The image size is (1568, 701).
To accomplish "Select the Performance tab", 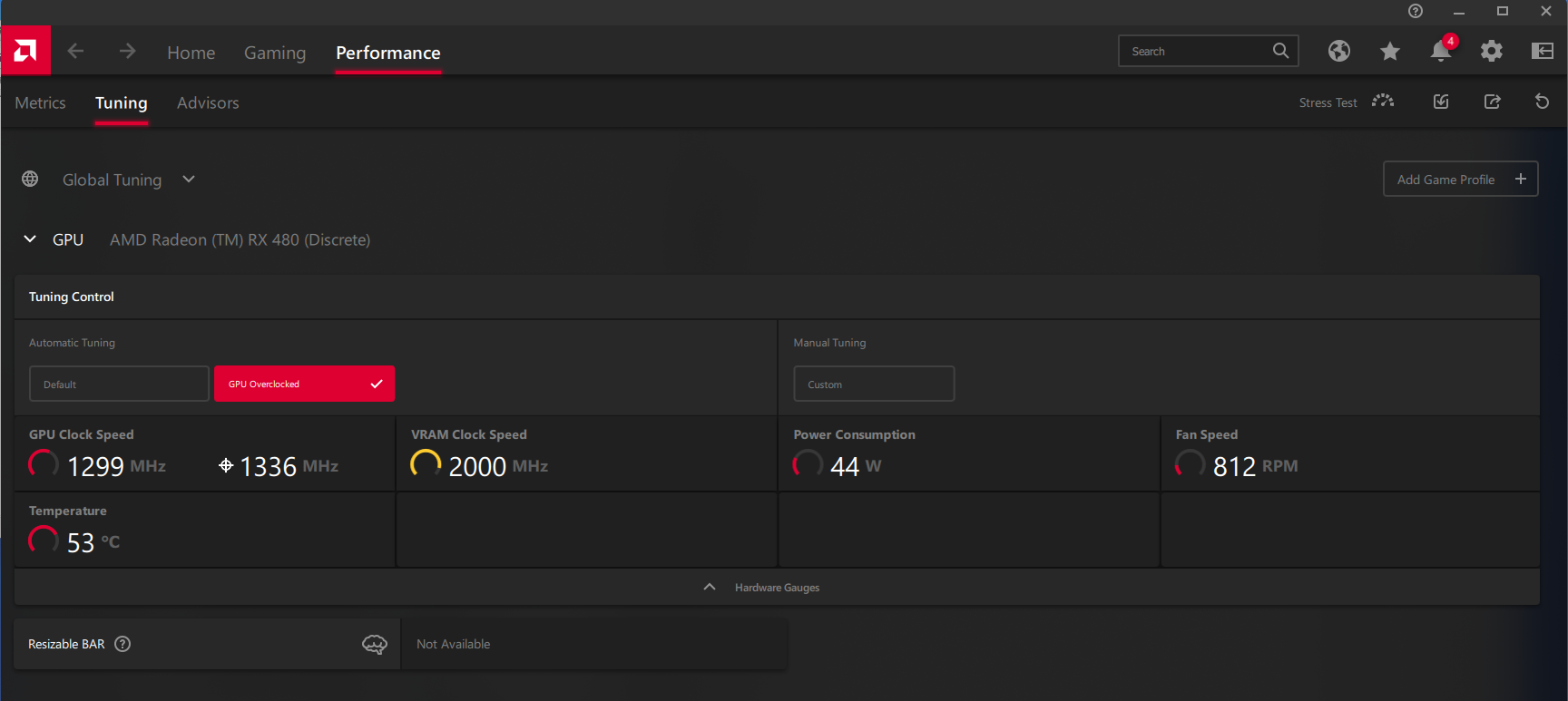I will point(388,53).
